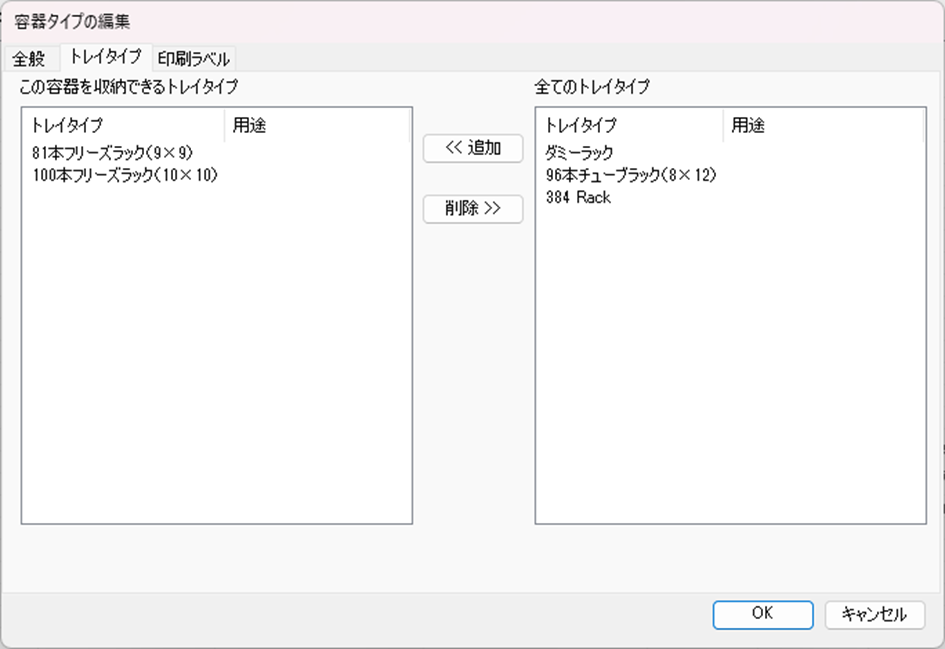Image resolution: width=945 pixels, height=649 pixels.
Task: Confirm the dialog with OK
Action: click(x=762, y=614)
